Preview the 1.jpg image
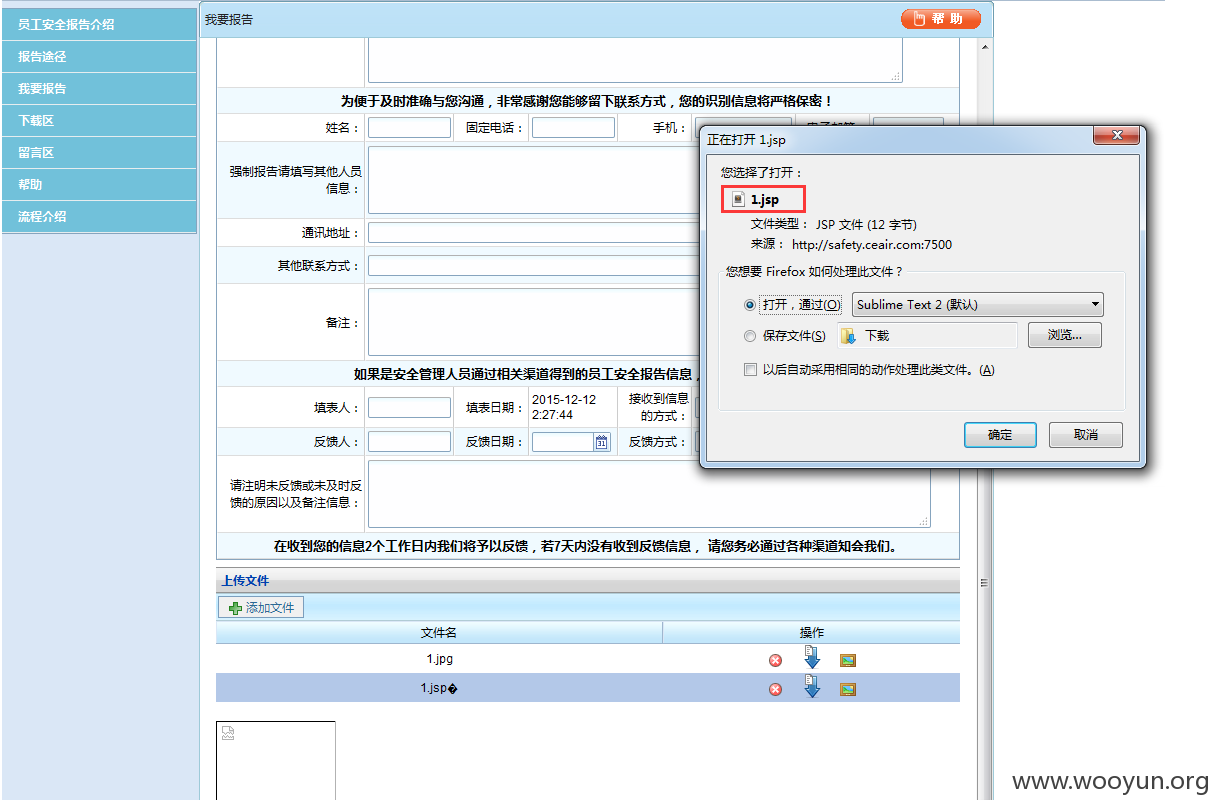The width and height of the screenshot is (1218, 810). (848, 660)
